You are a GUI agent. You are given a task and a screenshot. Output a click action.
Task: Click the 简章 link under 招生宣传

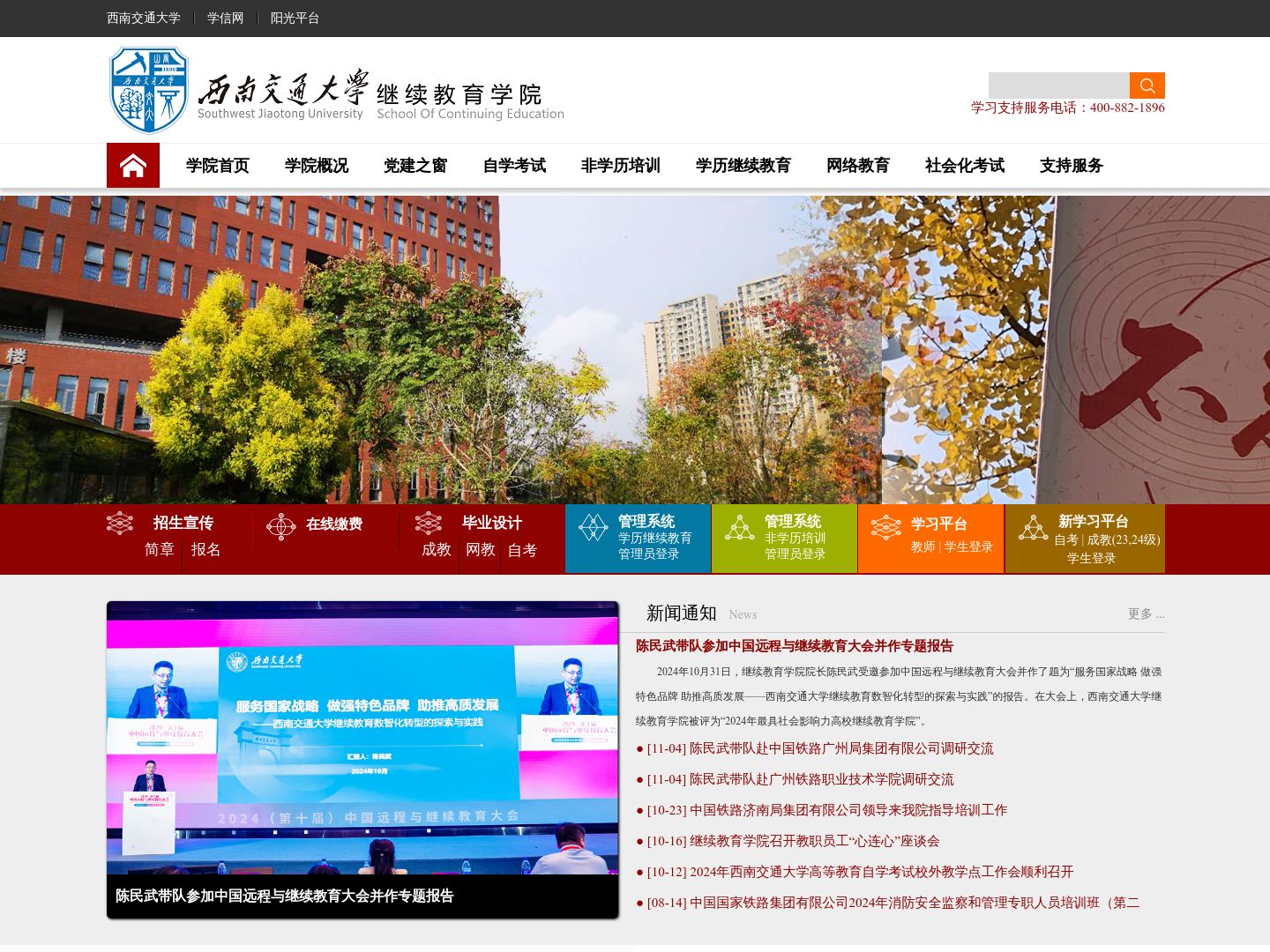[160, 549]
